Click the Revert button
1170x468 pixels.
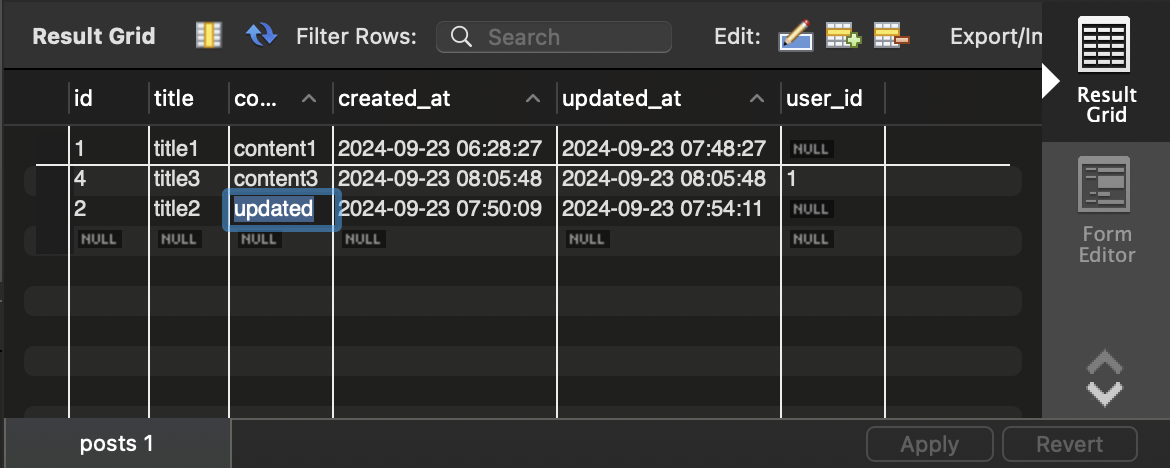1069,444
